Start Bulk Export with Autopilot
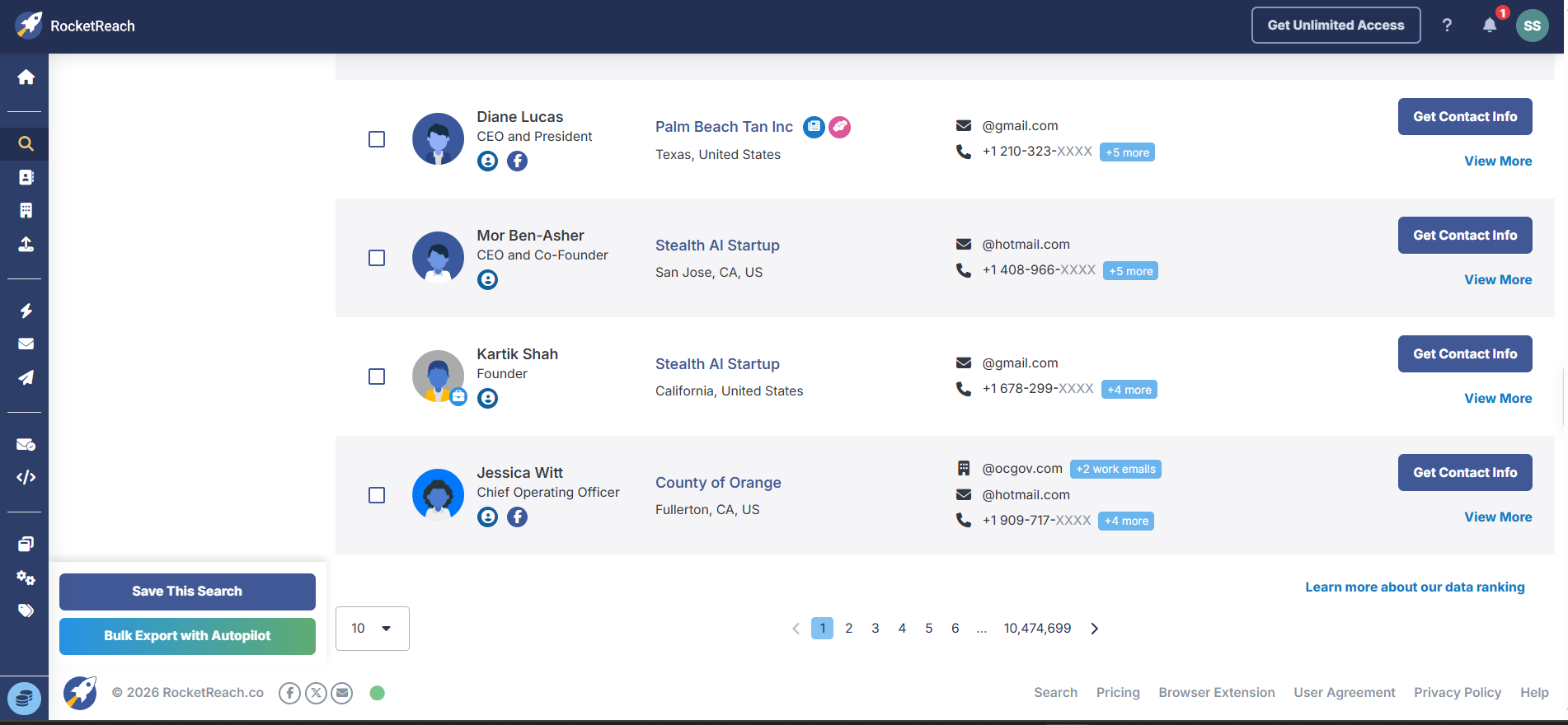The height and width of the screenshot is (725, 1568). (187, 636)
